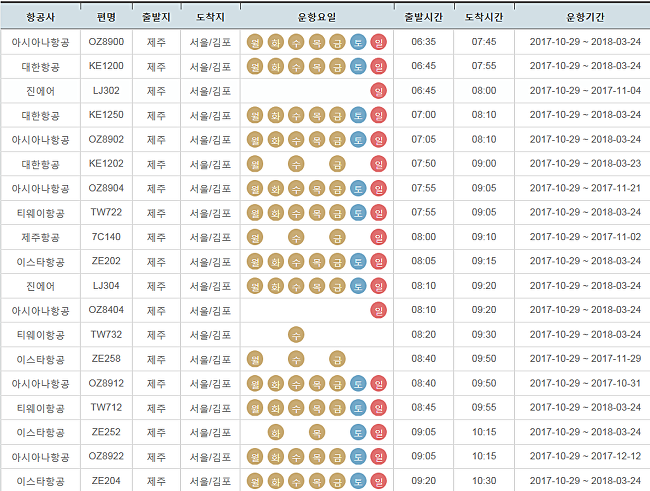Click Wednesday circle icon in 7C140 row
Viewport: 650px width, 491px height.
pos(296,237)
